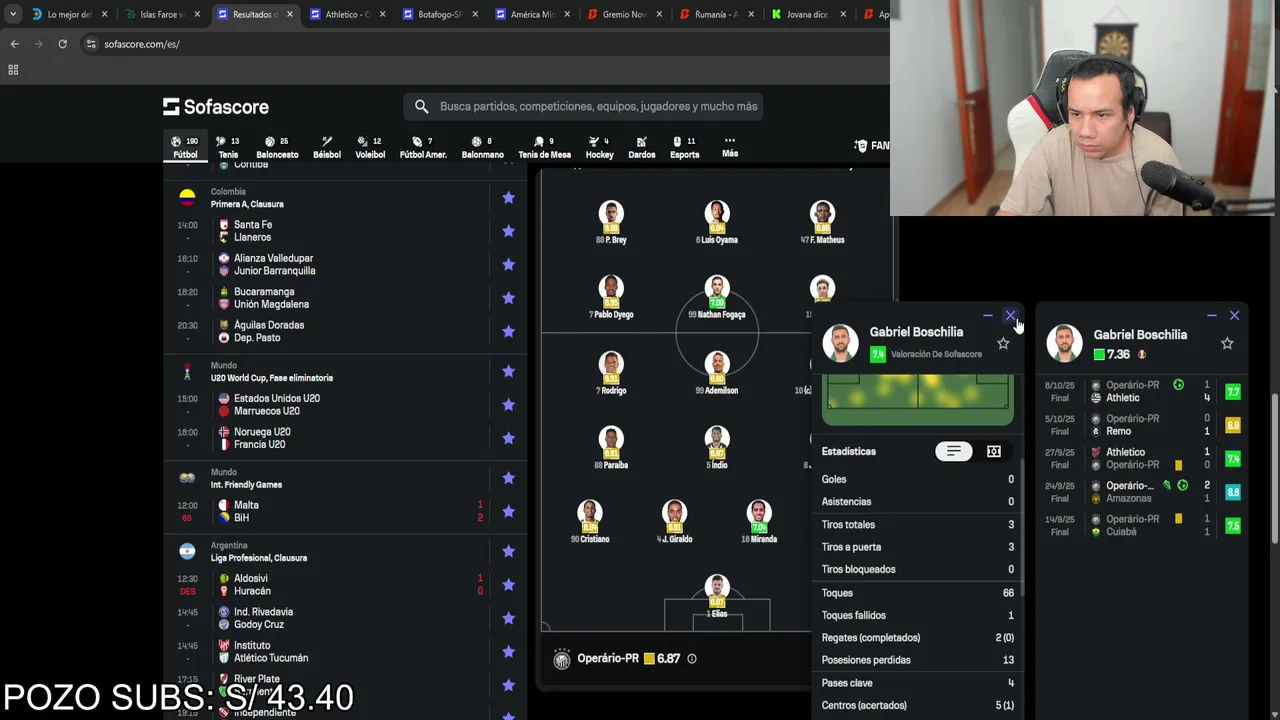Click the Operário-PR team crest icon

[562, 659]
